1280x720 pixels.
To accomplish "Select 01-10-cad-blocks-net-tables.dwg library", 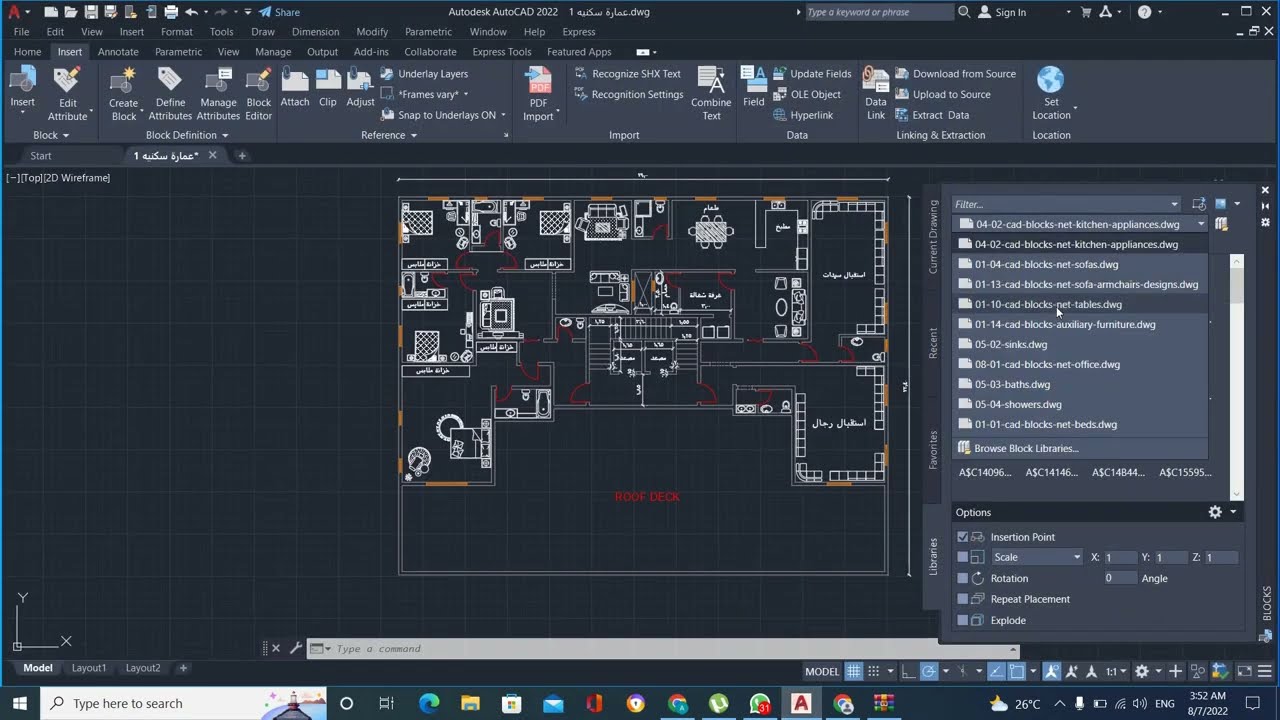I will click(x=1080, y=304).
